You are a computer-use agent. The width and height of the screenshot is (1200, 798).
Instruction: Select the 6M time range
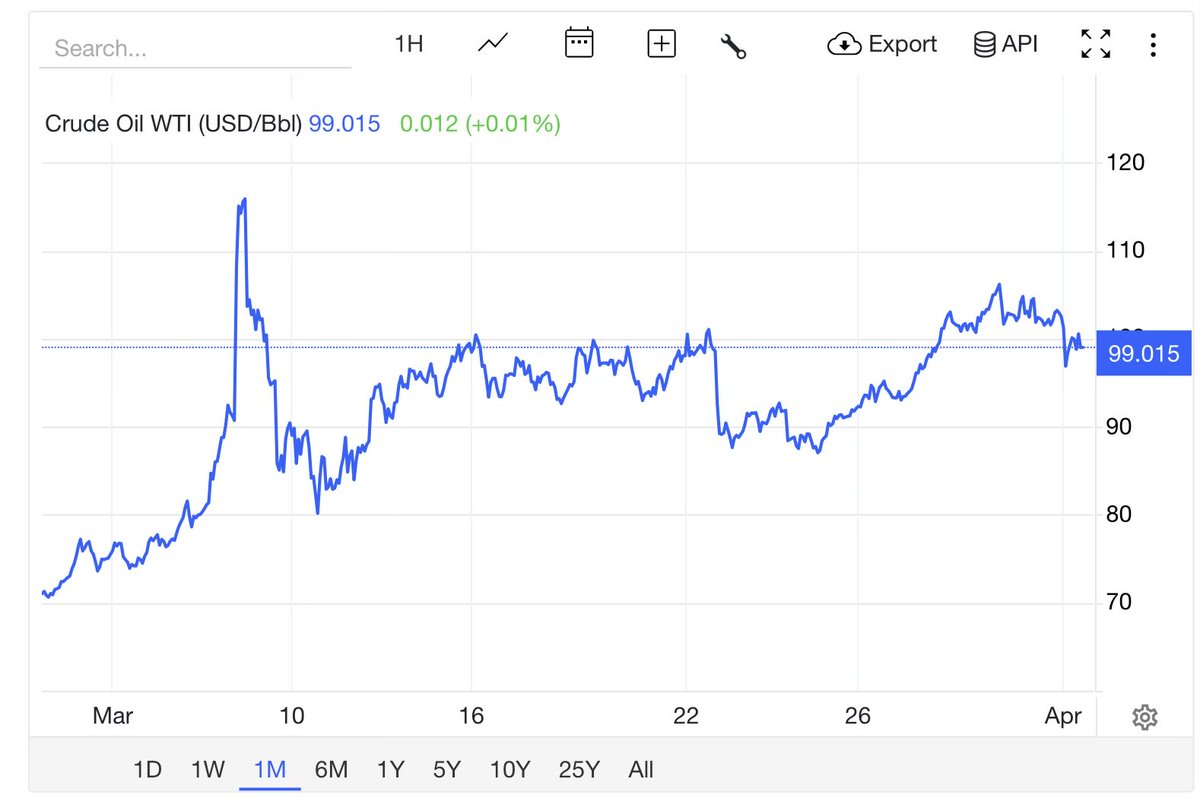click(x=331, y=769)
